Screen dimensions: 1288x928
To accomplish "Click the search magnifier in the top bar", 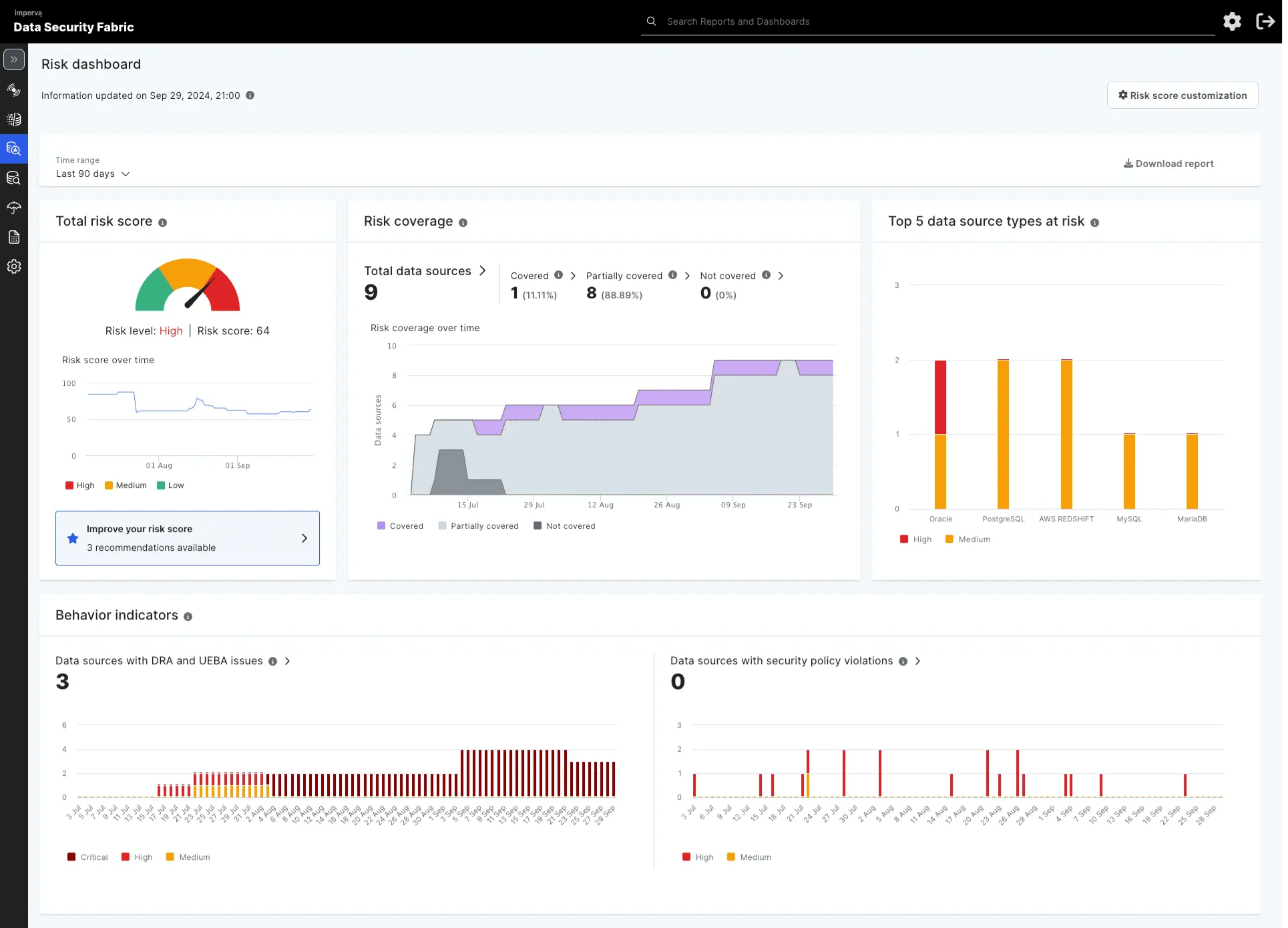I will pyautogui.click(x=650, y=21).
